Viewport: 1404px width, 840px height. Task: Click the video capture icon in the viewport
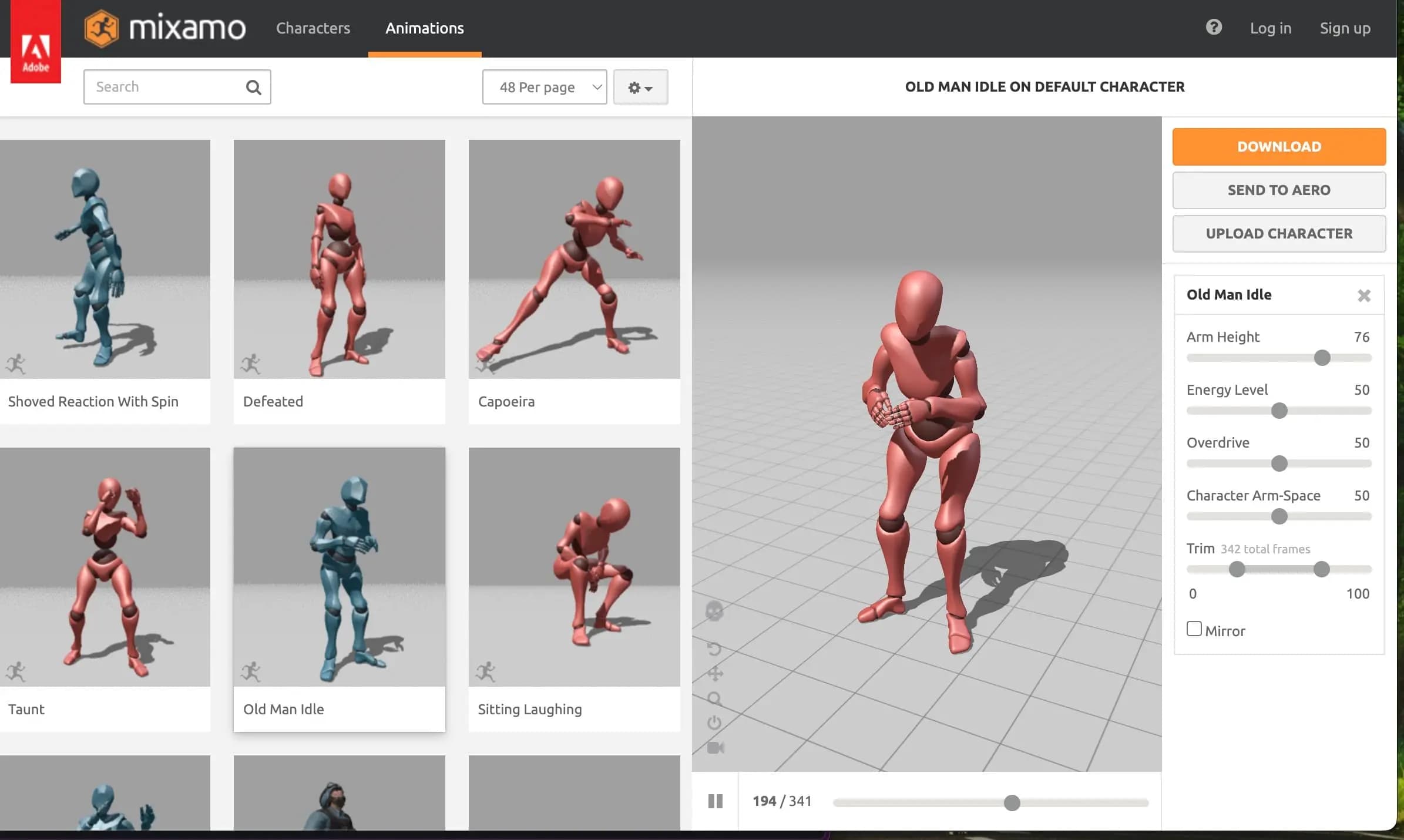pos(715,747)
